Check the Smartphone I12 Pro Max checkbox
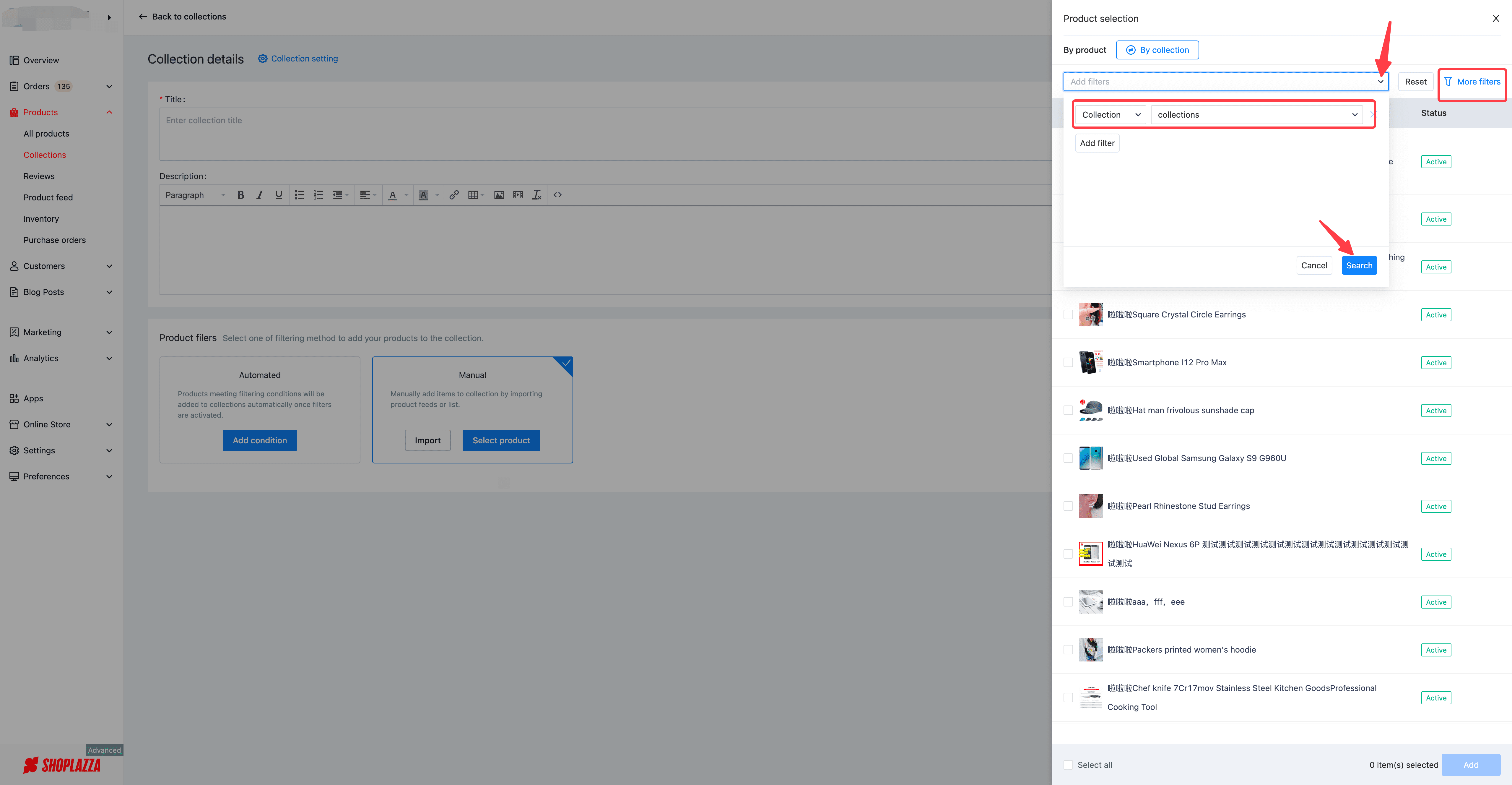The image size is (1512, 785). 1068,363
